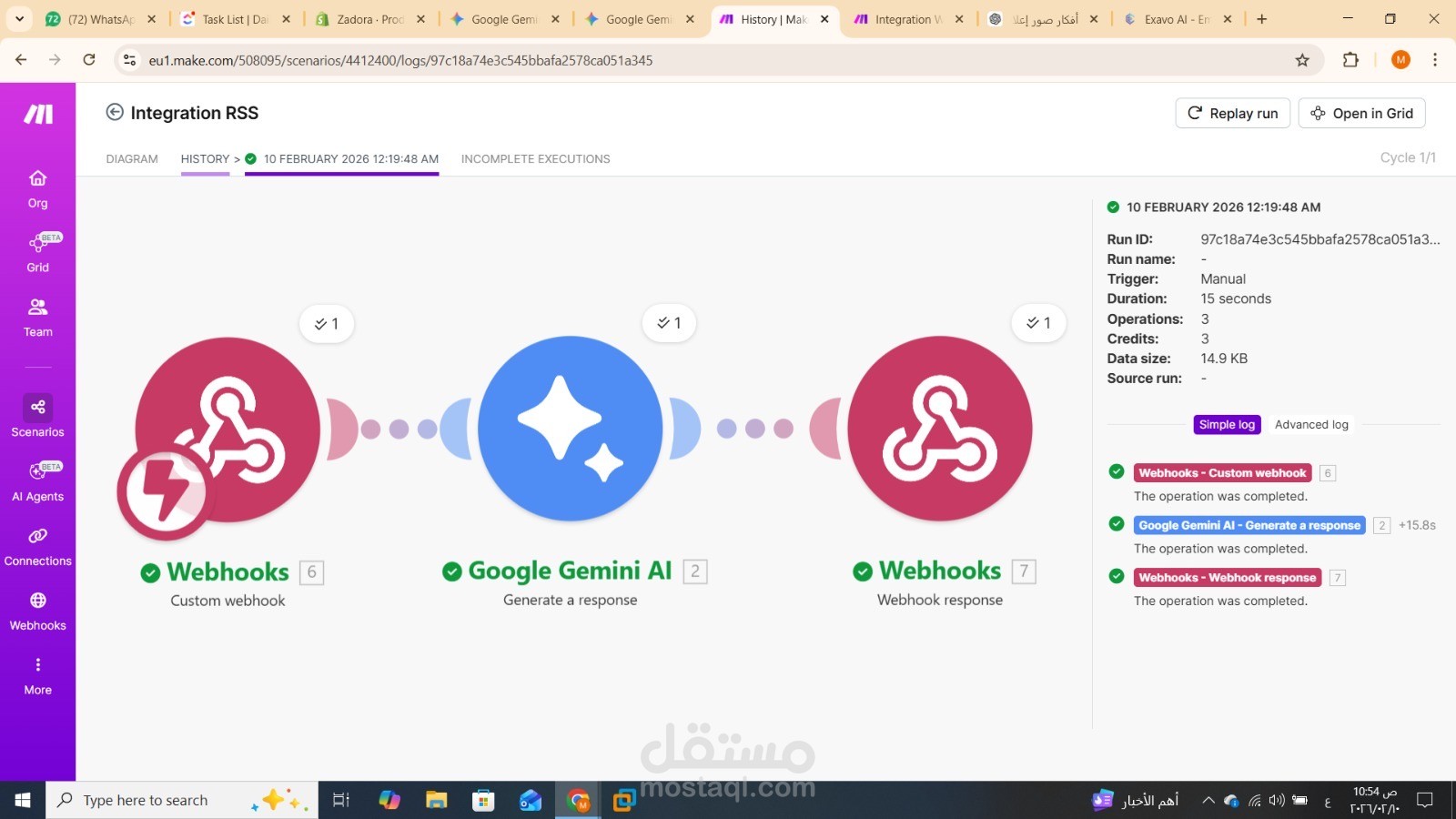The width and height of the screenshot is (1456, 819).
Task: Reload the page
Action: click(x=89, y=60)
